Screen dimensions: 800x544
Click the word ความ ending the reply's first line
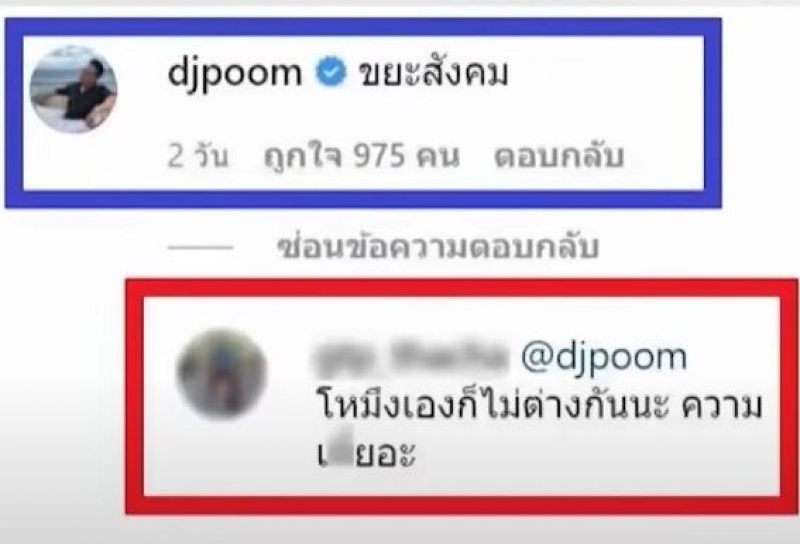(722, 408)
